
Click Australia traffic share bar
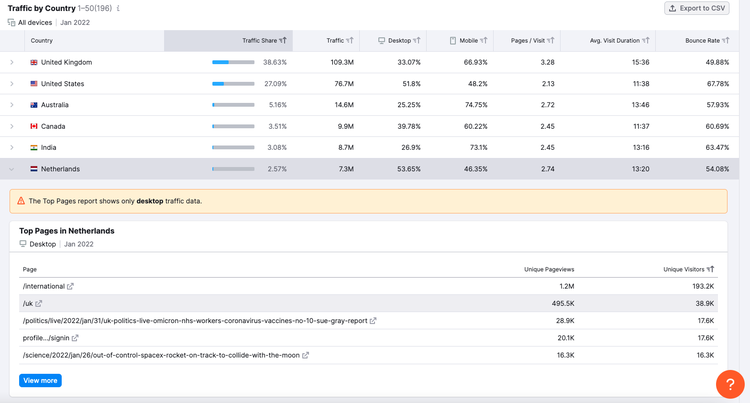(x=233, y=105)
